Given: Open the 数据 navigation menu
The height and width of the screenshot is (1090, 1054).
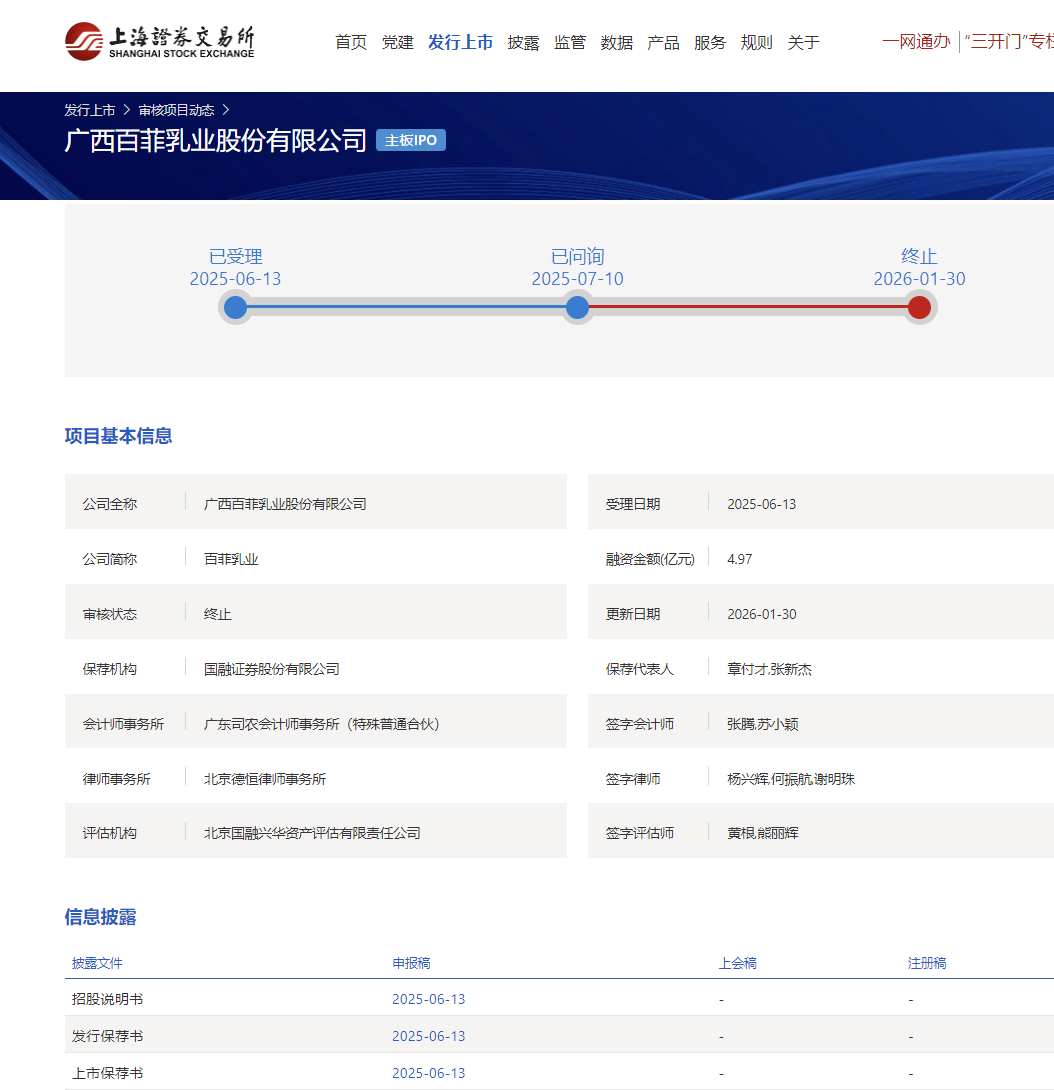Looking at the screenshot, I should pyautogui.click(x=617, y=42).
